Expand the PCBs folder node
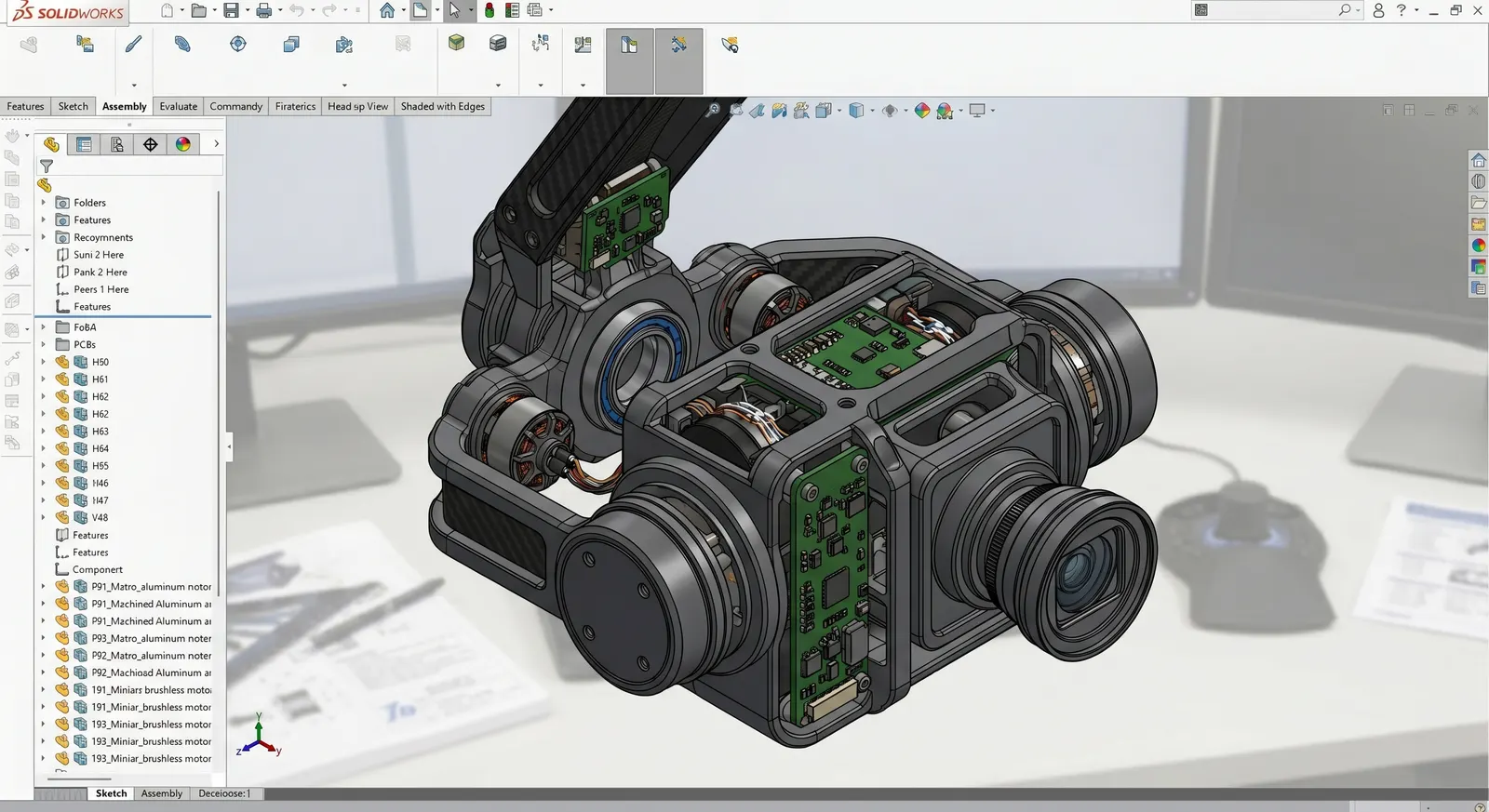1489x812 pixels. tap(43, 344)
